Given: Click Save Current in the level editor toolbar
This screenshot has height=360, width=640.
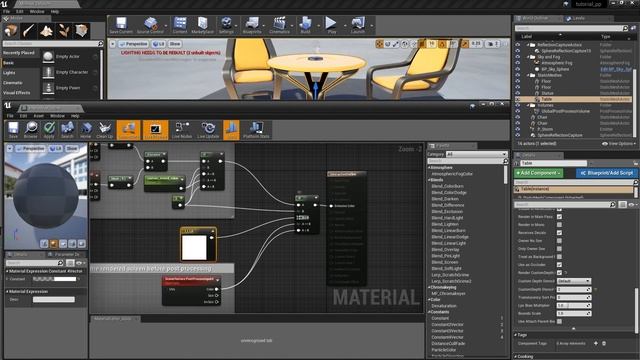Looking at the screenshot, I should [121, 25].
